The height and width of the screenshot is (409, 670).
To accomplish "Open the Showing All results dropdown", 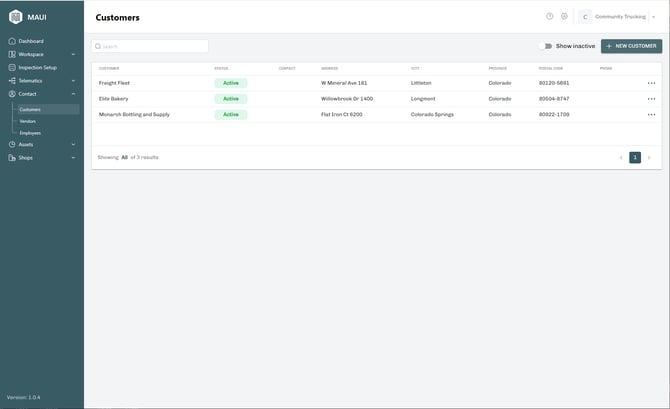I will (124, 157).
